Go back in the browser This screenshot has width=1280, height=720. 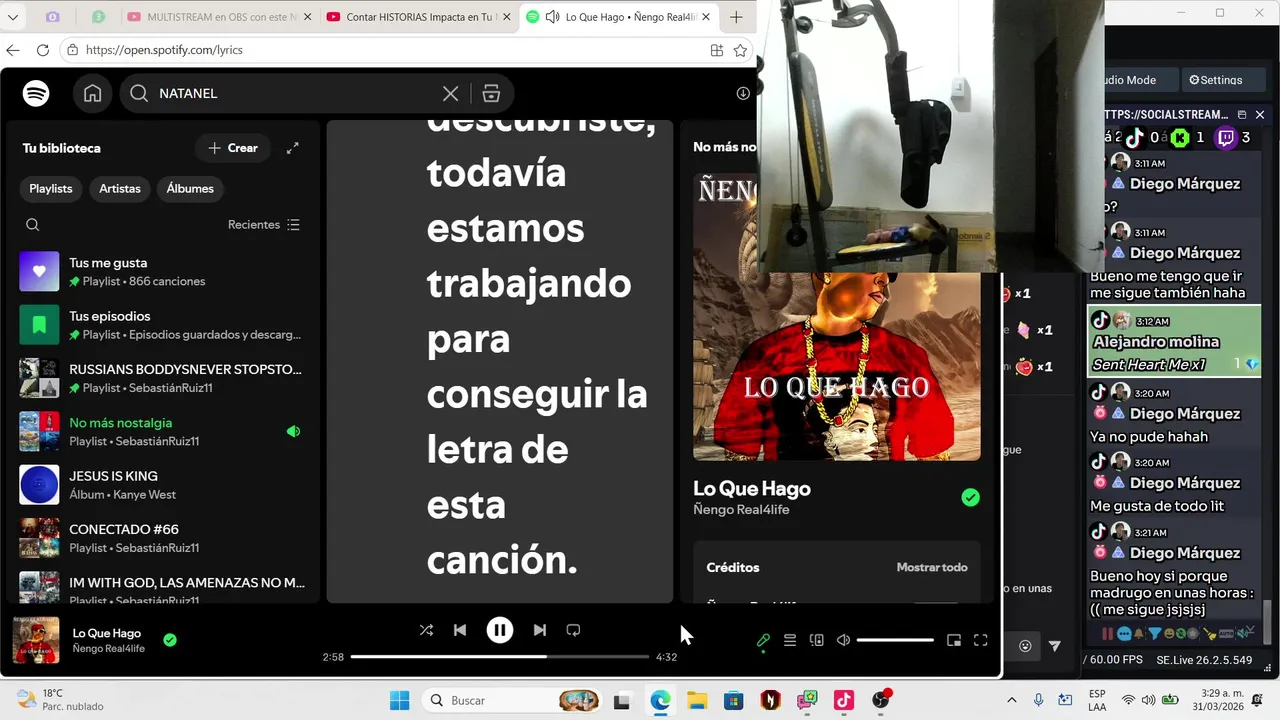pos(13,50)
